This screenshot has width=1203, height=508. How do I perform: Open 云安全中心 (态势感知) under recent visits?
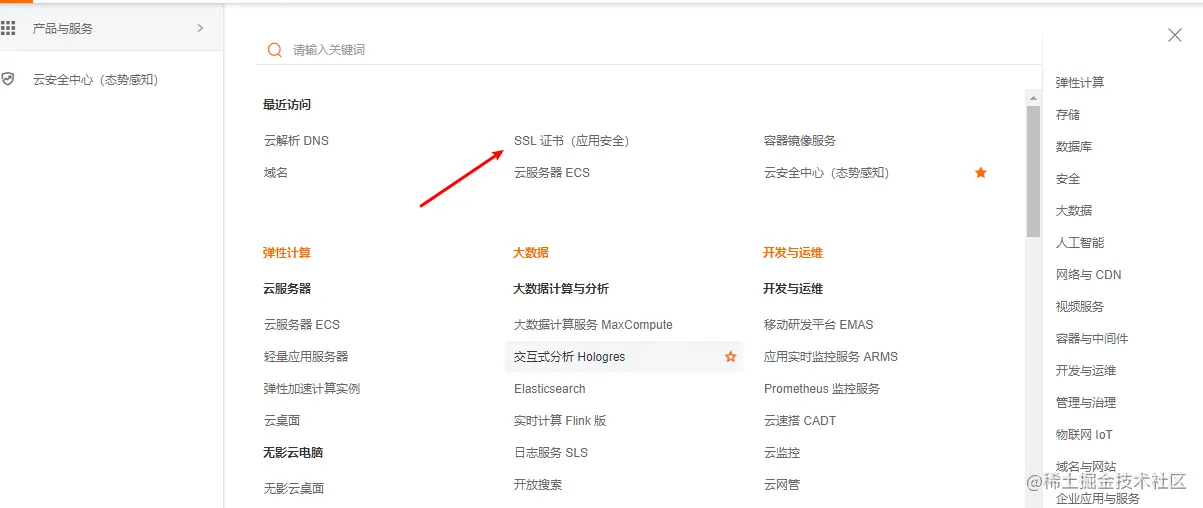[826, 173]
